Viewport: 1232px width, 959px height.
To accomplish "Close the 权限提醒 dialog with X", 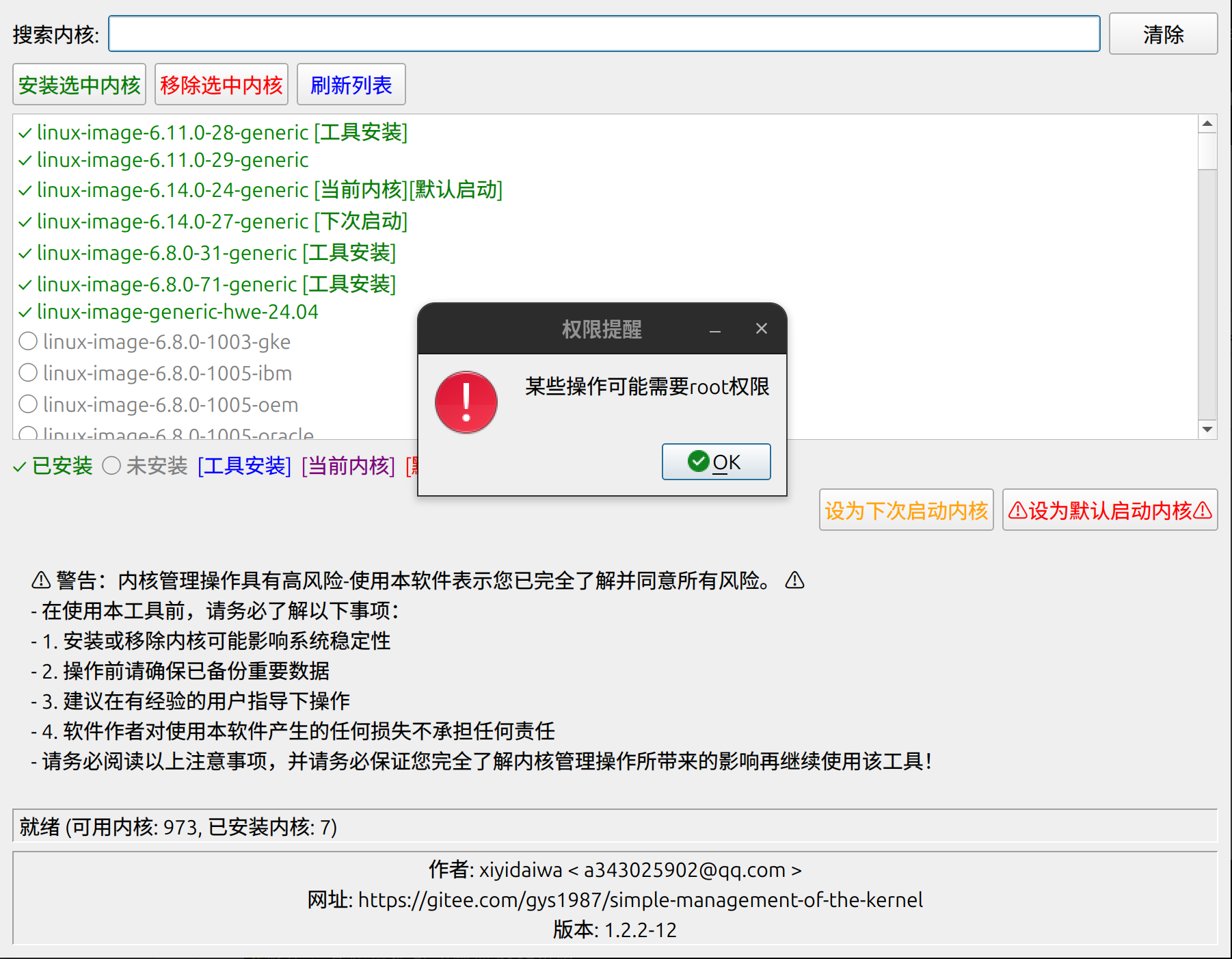I will (761, 329).
